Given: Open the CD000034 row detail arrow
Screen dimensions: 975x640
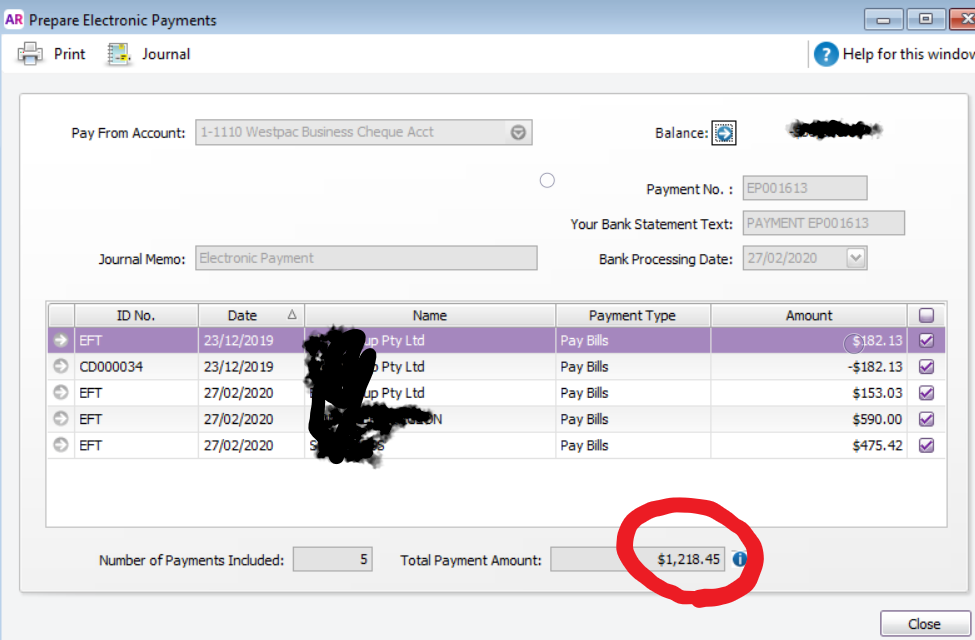Looking at the screenshot, I should click(x=61, y=367).
